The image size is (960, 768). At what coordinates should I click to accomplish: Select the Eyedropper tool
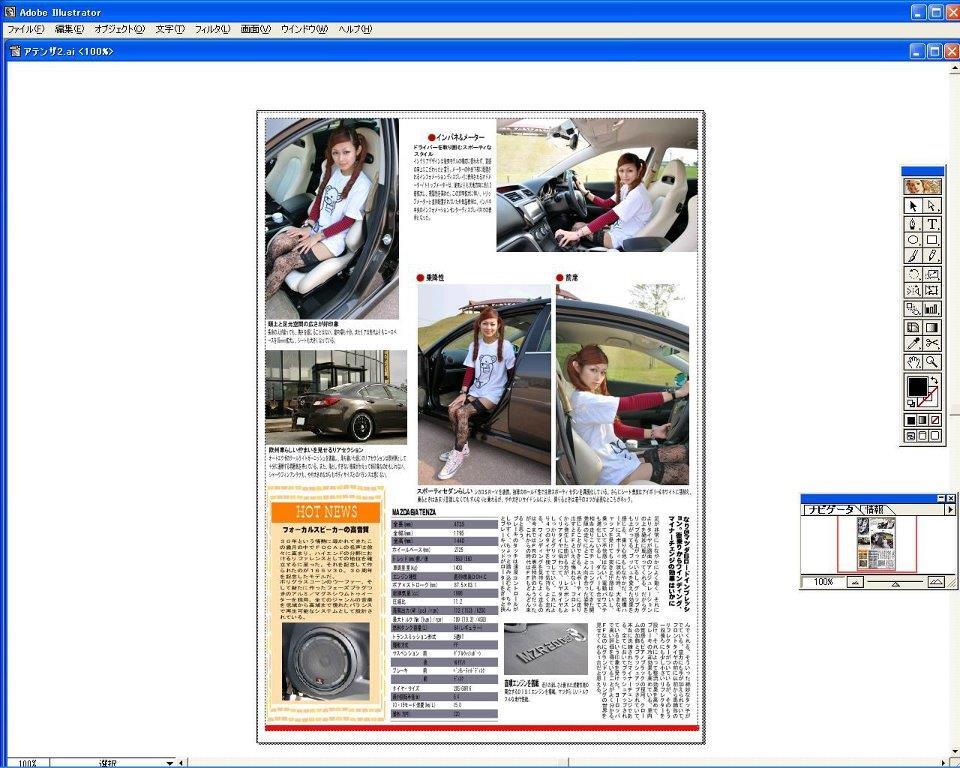[x=913, y=344]
